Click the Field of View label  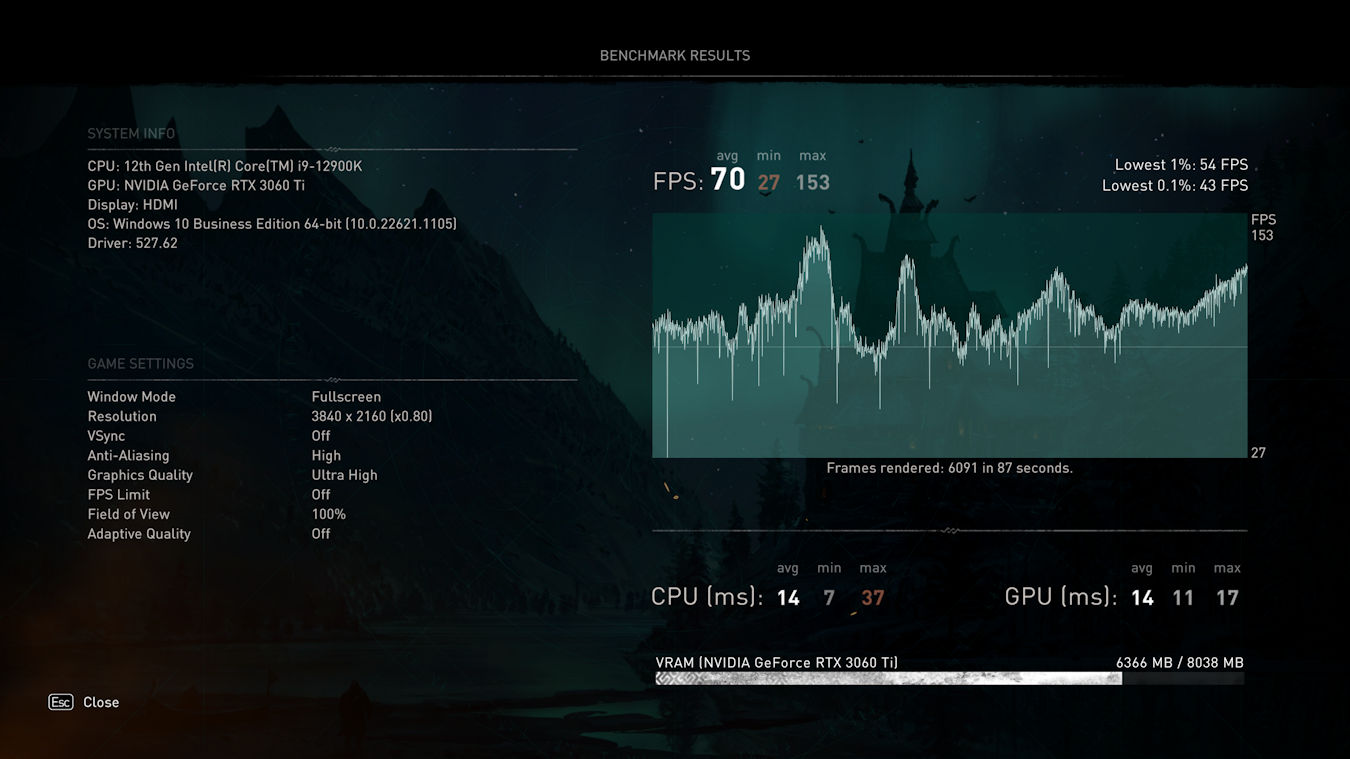(128, 514)
